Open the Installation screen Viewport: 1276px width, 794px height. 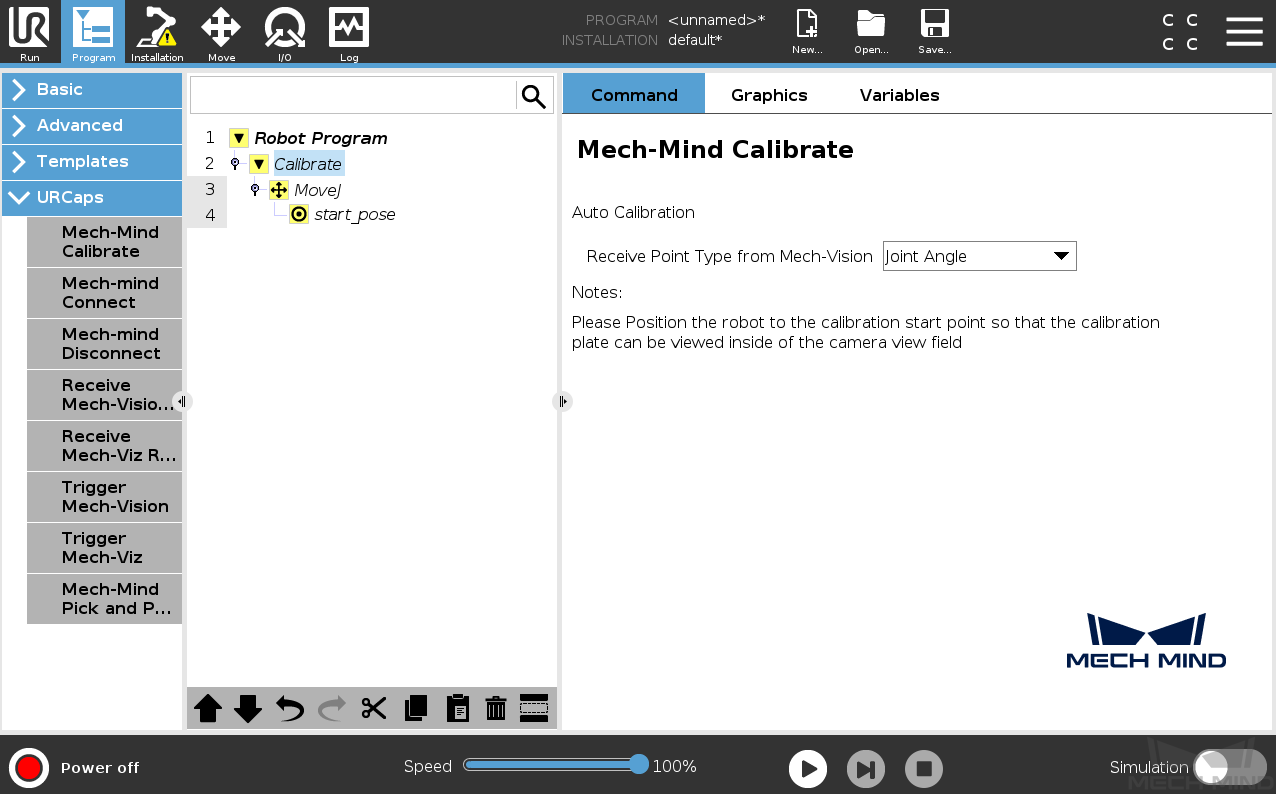tap(157, 32)
